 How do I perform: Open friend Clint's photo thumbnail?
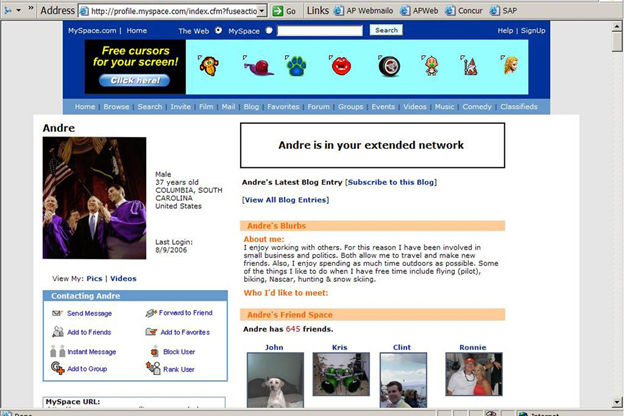coord(403,380)
